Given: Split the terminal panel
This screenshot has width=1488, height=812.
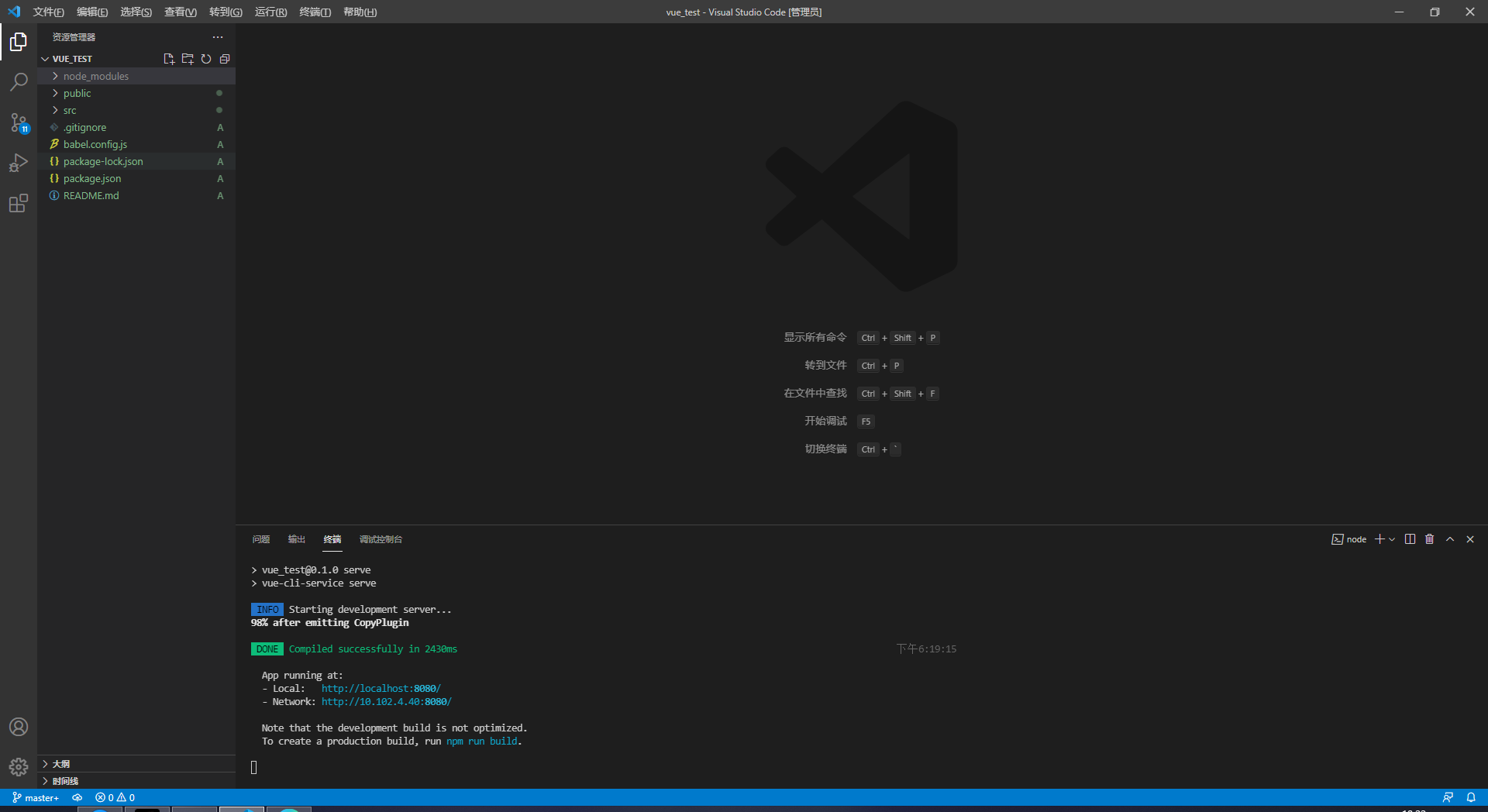Looking at the screenshot, I should tap(1410, 539).
